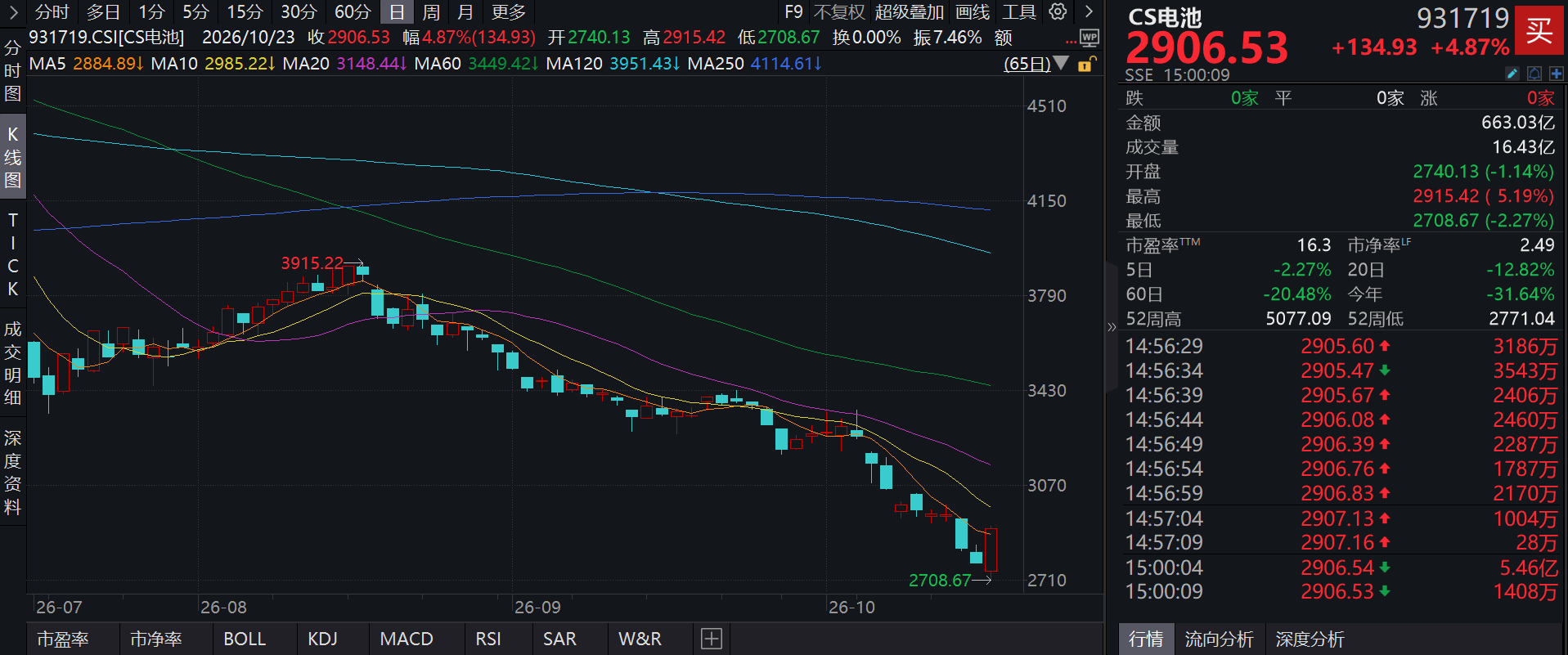Click the latest red candlestick on chart
Screen dimensions: 1568x655
(x=991, y=550)
